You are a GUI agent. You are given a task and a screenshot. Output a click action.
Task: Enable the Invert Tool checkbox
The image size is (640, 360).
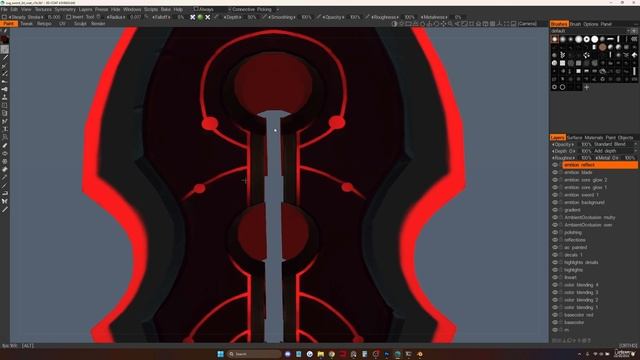(69, 17)
